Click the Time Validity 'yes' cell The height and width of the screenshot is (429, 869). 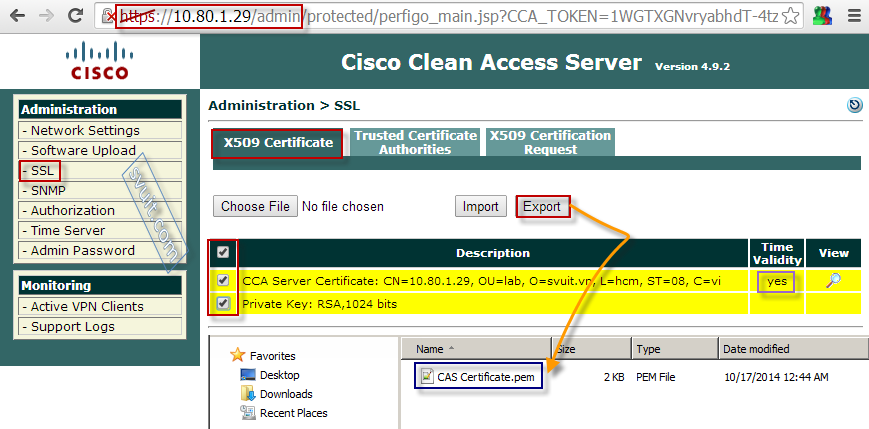tap(777, 282)
